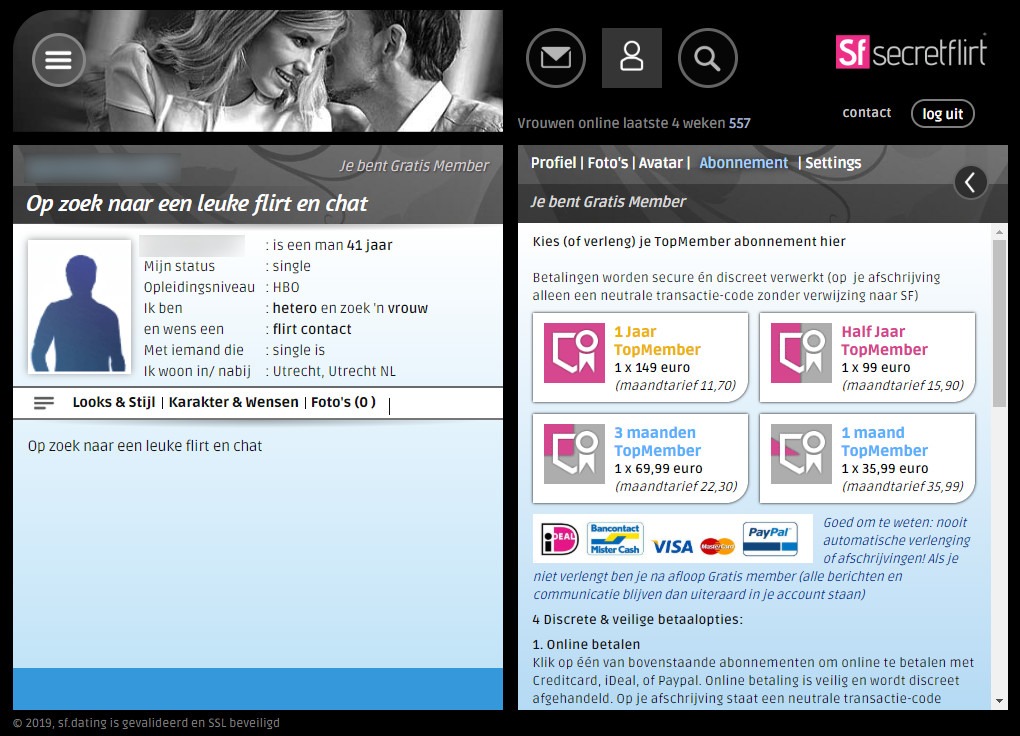Click 'Op zoek naar een leuke flirt en chat' heading
This screenshot has height=736, width=1020.
(196, 204)
